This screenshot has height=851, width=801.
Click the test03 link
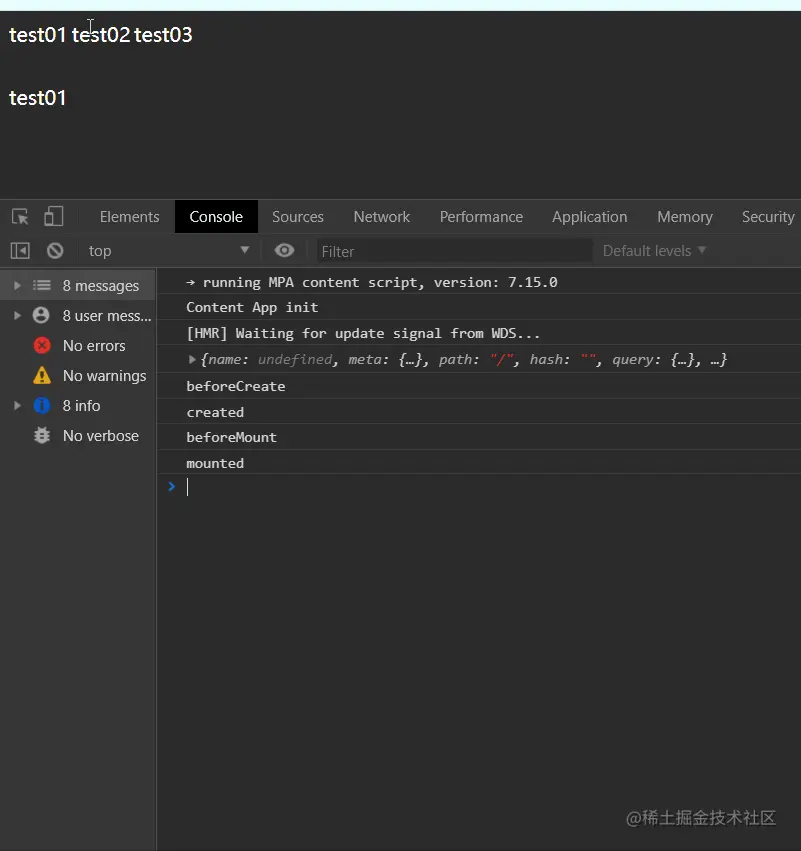(163, 35)
